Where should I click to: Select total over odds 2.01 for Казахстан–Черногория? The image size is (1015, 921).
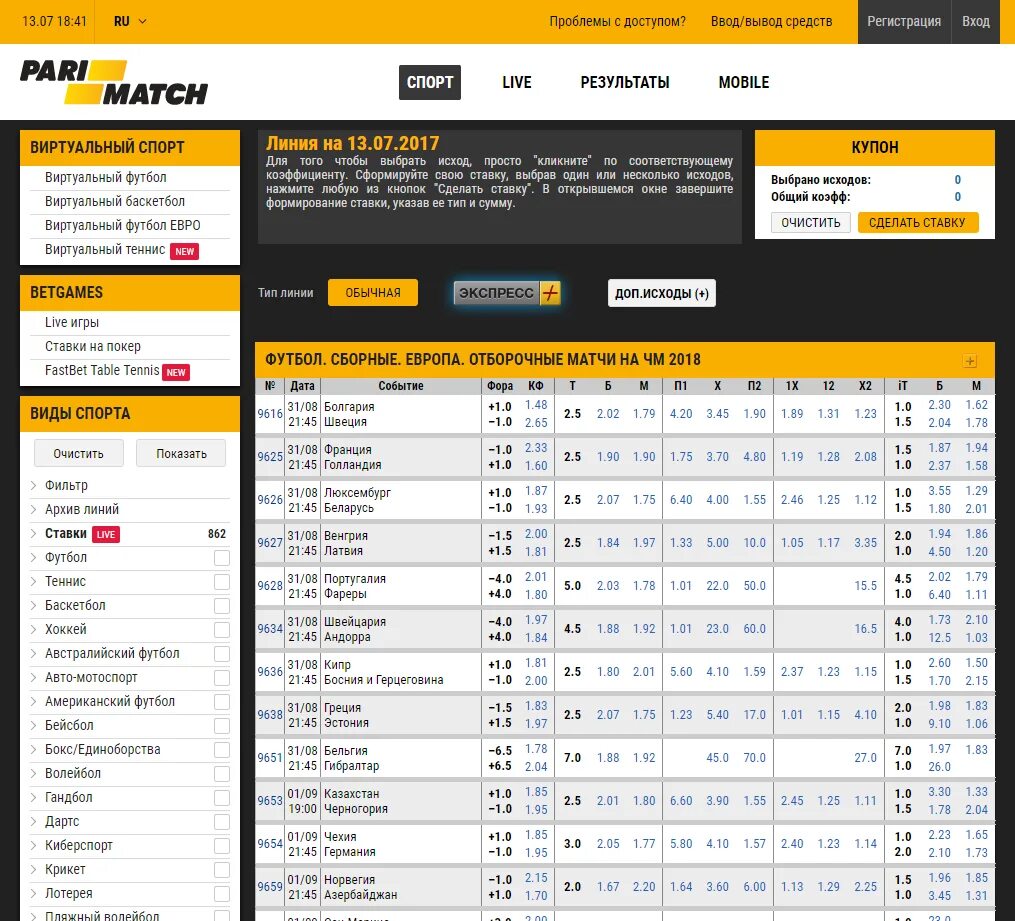point(608,801)
